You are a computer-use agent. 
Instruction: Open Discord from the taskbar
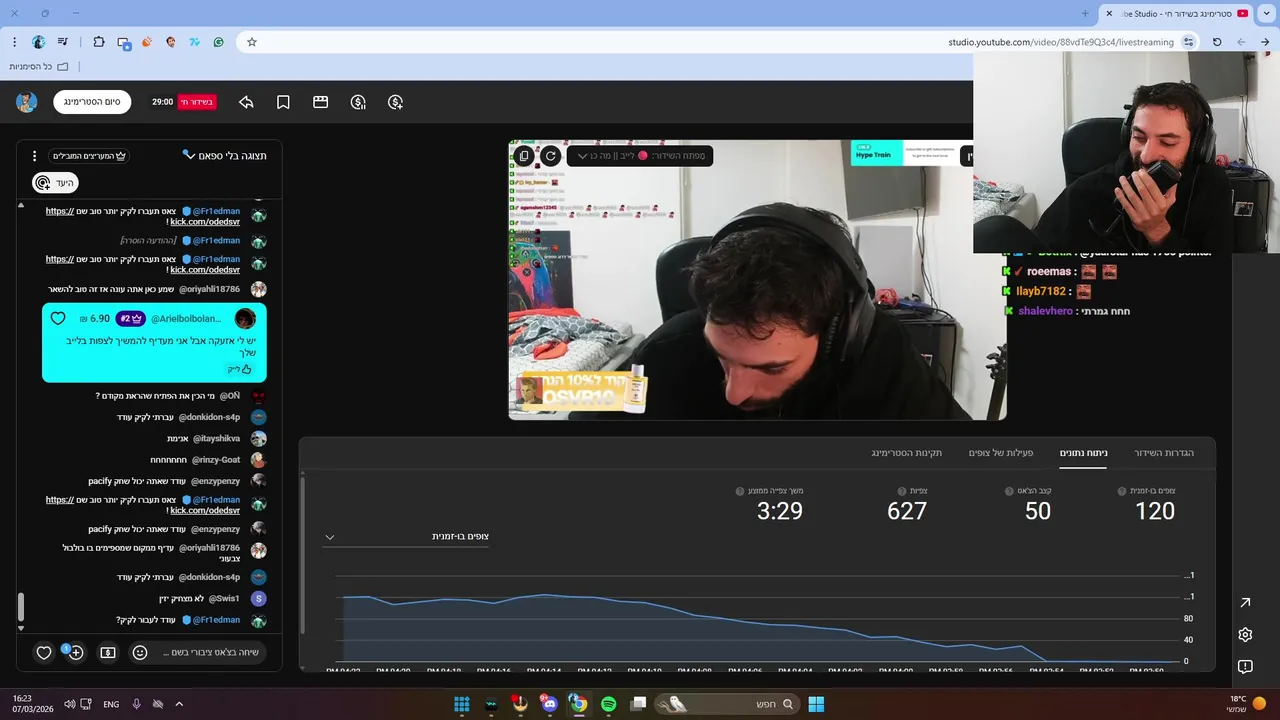pyautogui.click(x=549, y=704)
